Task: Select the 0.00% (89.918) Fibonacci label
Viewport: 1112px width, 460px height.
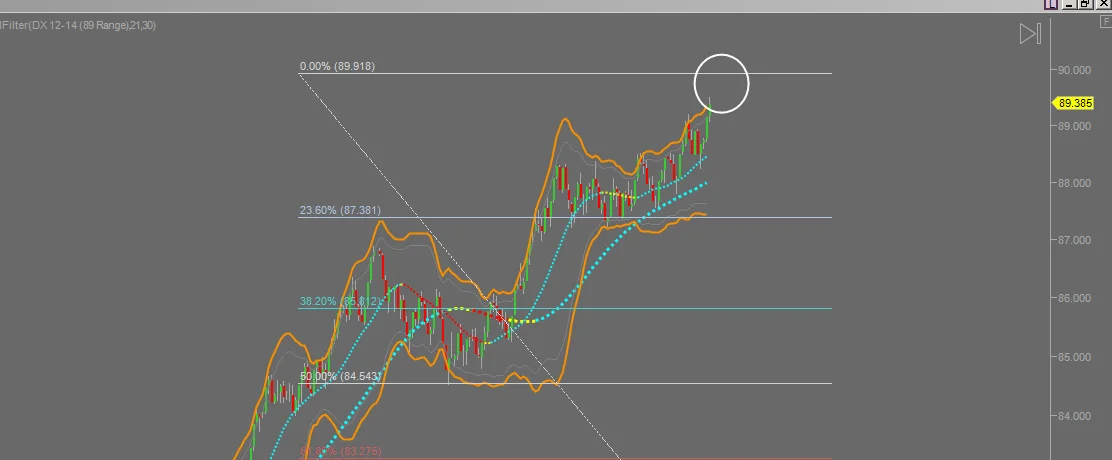Action: 338,66
